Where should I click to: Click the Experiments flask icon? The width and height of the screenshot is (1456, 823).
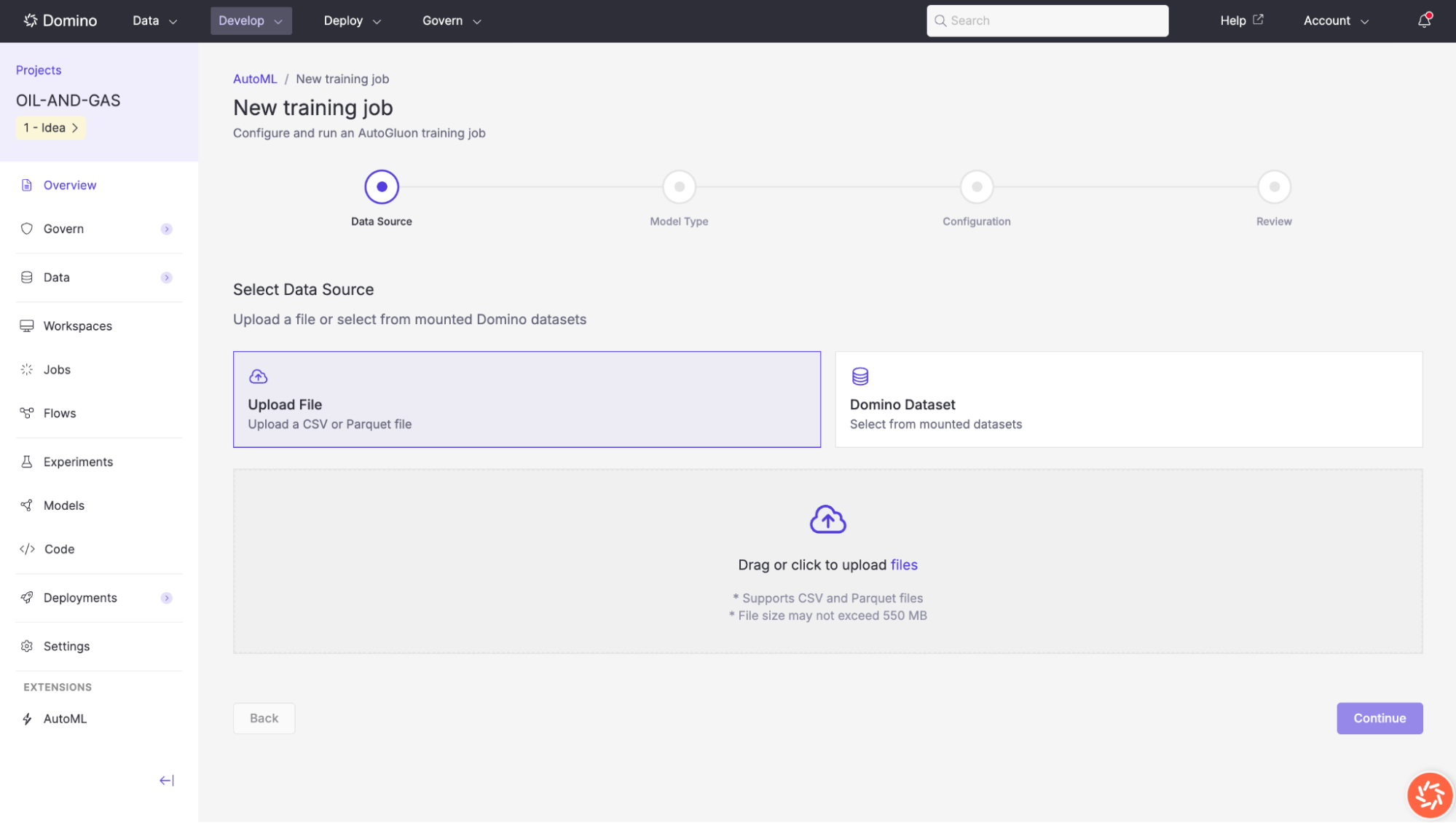pyautogui.click(x=27, y=461)
